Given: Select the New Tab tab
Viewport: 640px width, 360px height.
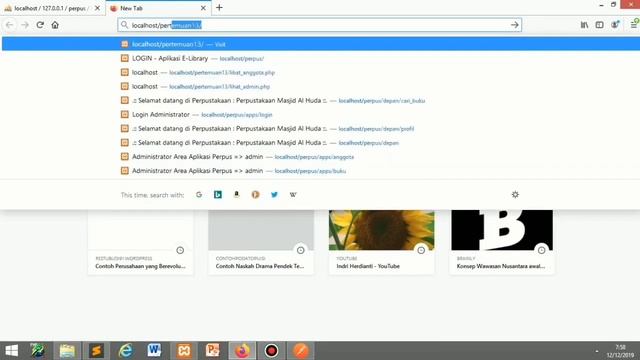Looking at the screenshot, I should (x=157, y=8).
